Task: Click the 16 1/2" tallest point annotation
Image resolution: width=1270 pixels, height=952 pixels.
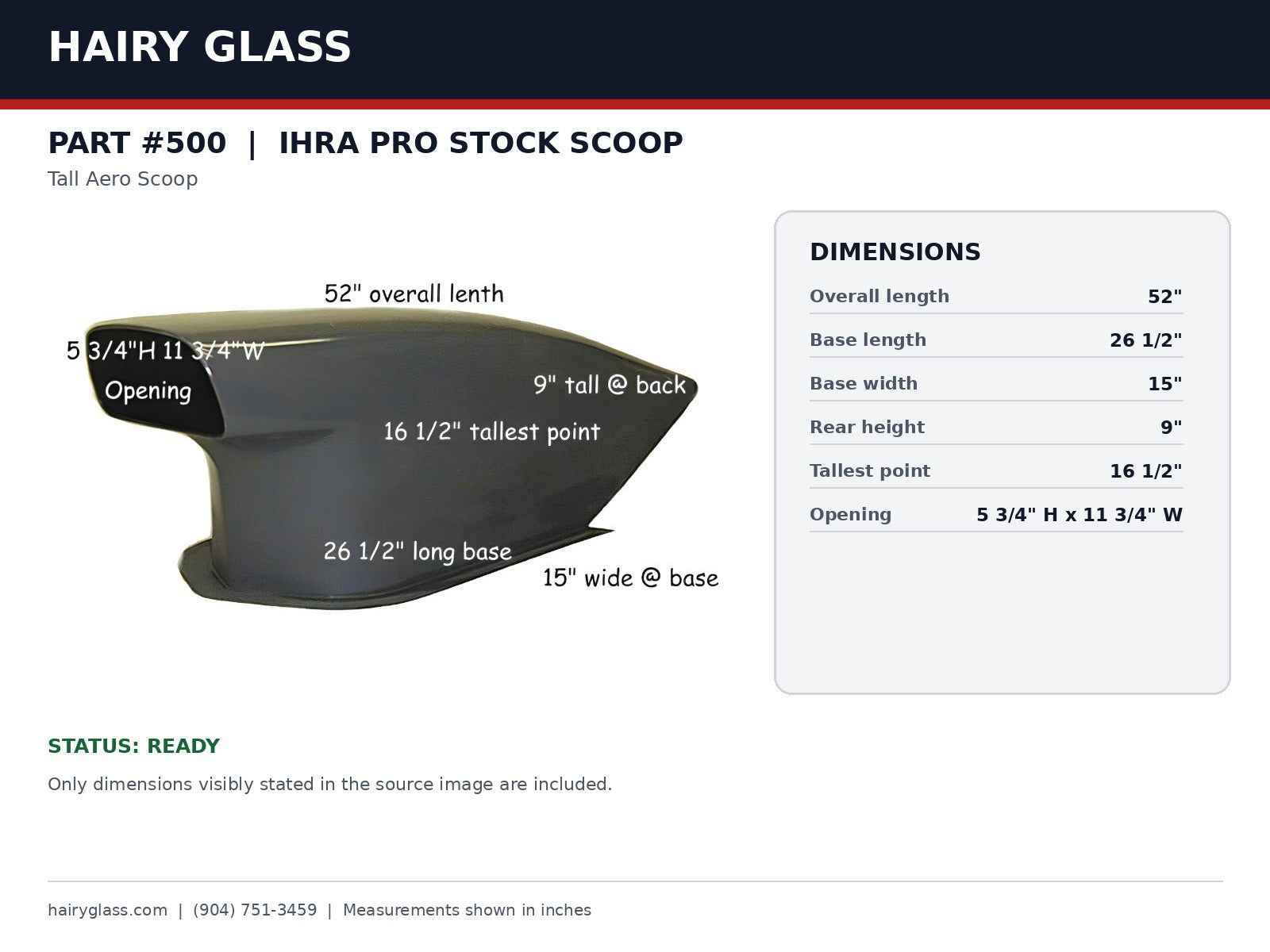Action: coord(491,432)
